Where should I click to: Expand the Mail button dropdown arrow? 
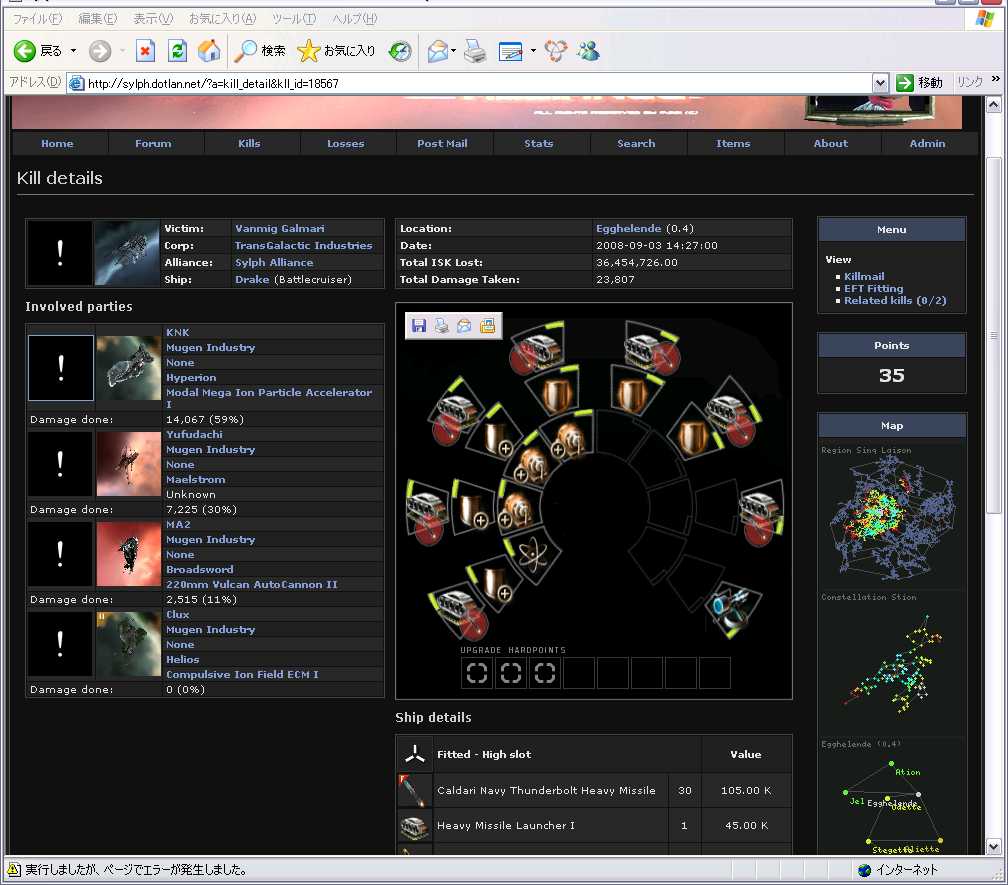(453, 51)
